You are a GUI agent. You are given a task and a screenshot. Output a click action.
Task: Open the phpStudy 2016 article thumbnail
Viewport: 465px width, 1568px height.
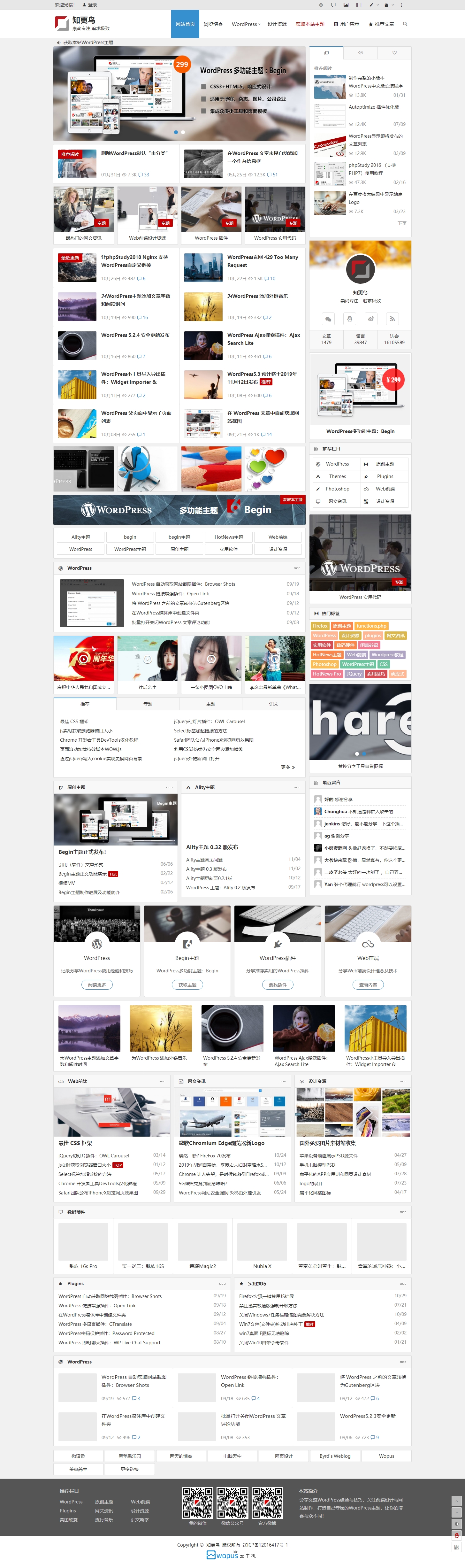tap(330, 174)
